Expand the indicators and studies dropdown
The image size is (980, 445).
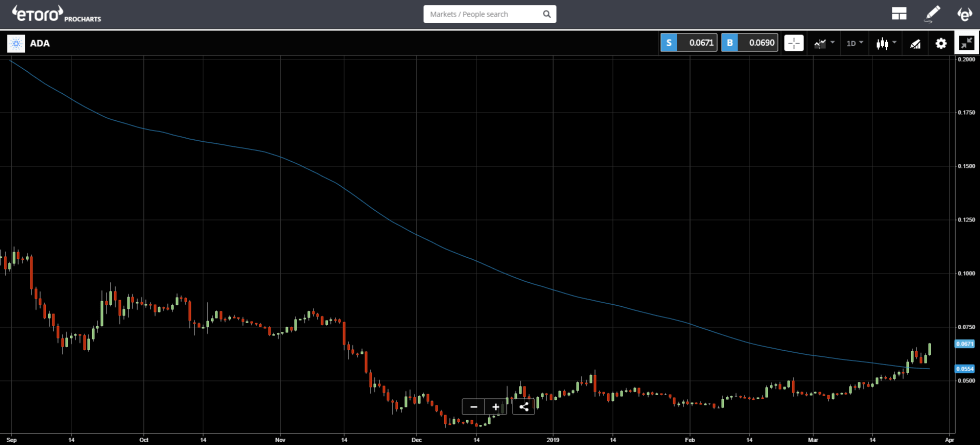pos(825,44)
